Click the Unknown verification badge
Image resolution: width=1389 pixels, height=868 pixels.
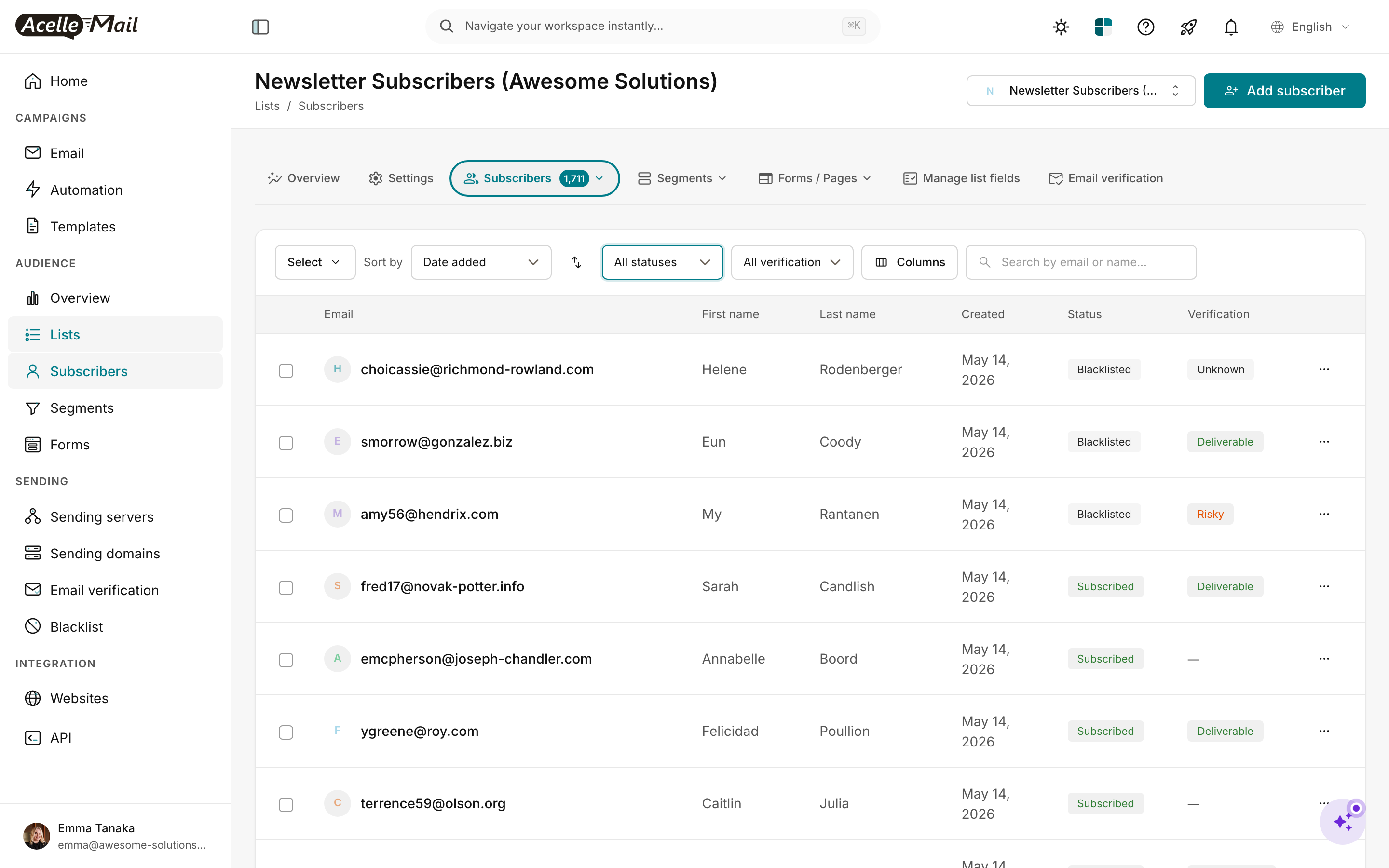tap(1220, 370)
